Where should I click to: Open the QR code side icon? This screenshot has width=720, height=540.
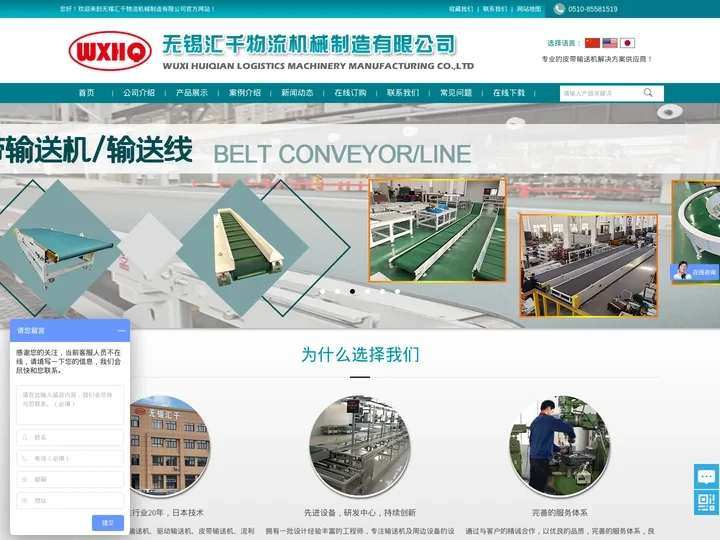pos(707,502)
